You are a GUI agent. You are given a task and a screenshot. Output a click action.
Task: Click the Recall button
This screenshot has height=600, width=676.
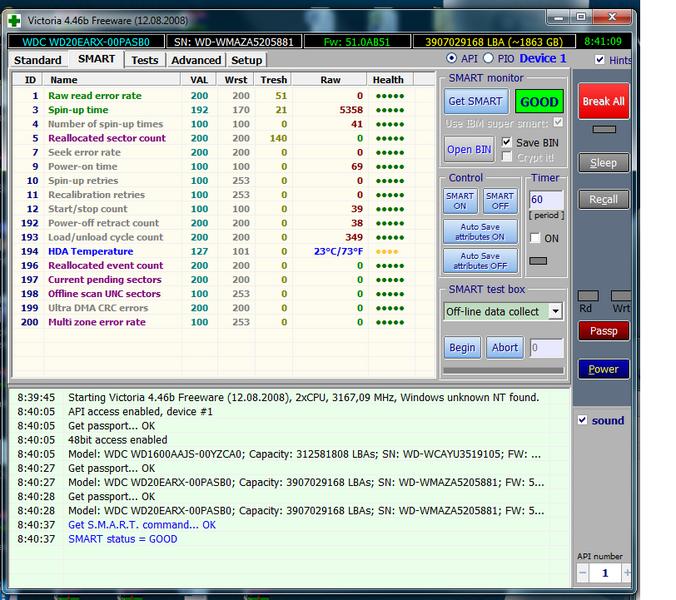tap(603, 200)
